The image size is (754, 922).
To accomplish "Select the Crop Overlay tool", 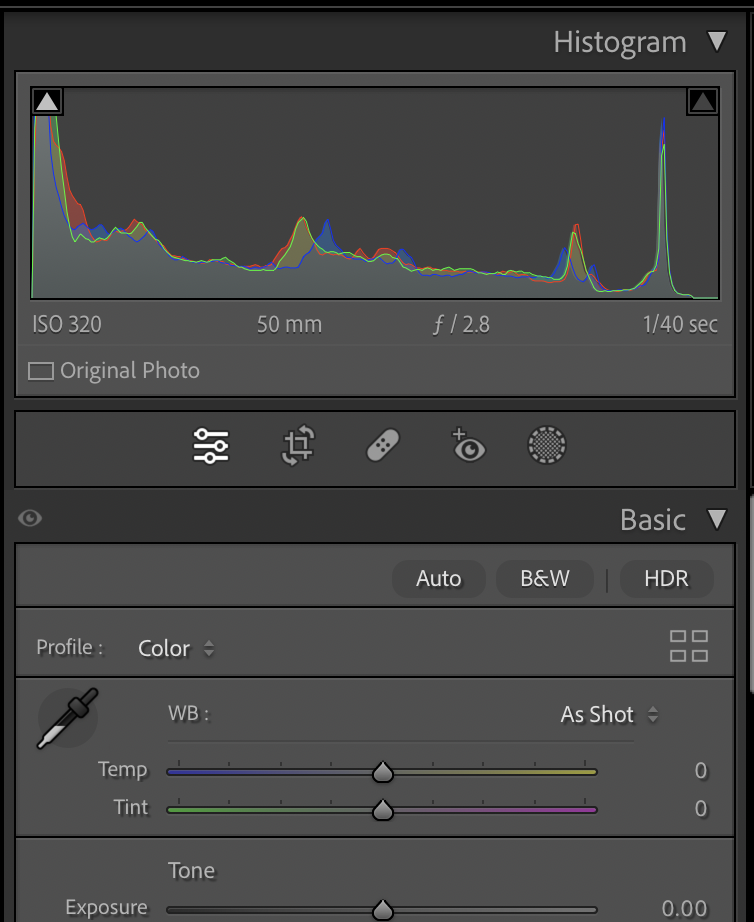I will click(x=297, y=446).
